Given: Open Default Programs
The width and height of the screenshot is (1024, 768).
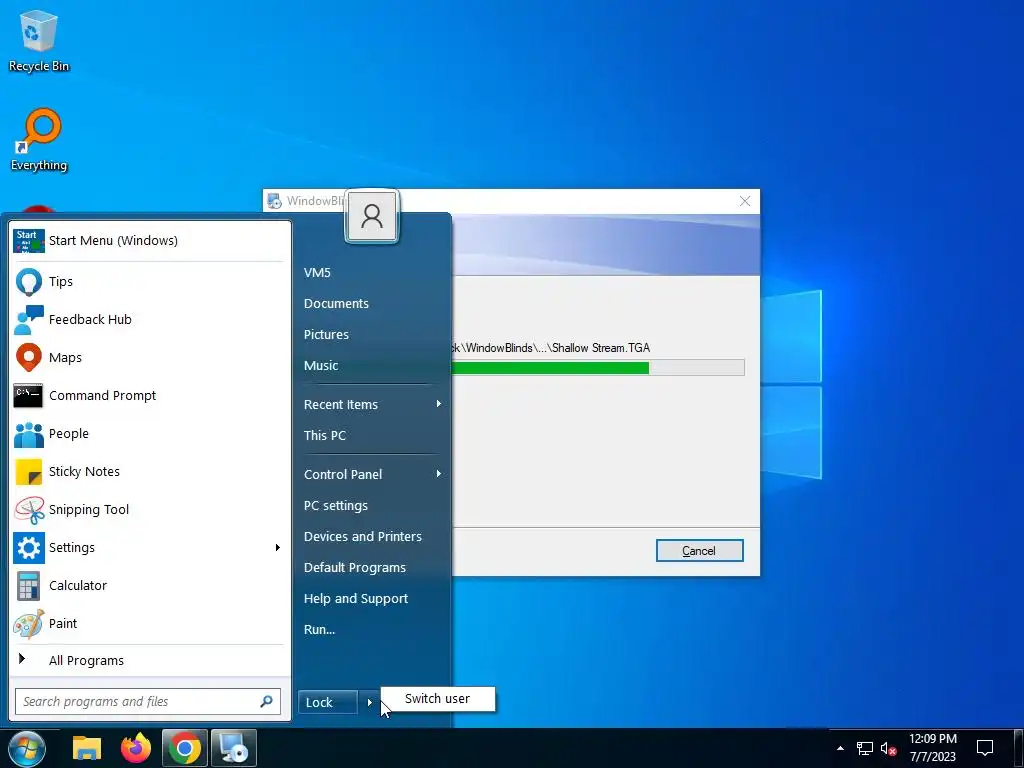Looking at the screenshot, I should (x=355, y=568).
